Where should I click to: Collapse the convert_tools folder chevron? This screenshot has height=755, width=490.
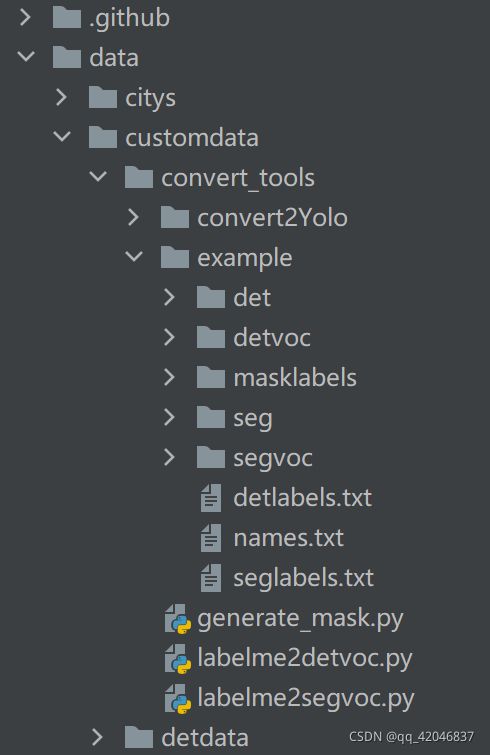click(98, 177)
